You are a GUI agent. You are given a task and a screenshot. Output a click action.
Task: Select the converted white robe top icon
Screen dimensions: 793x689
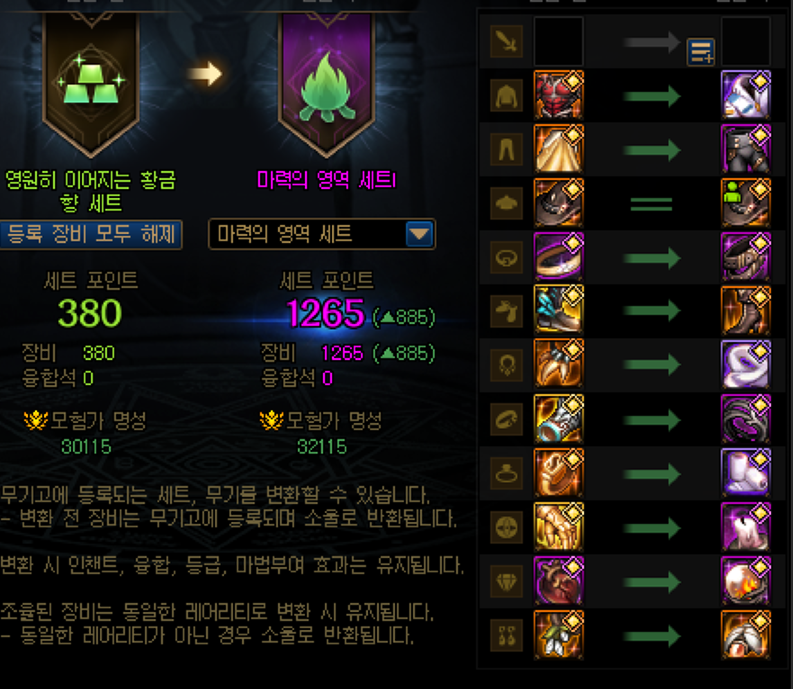pyautogui.click(x=745, y=95)
